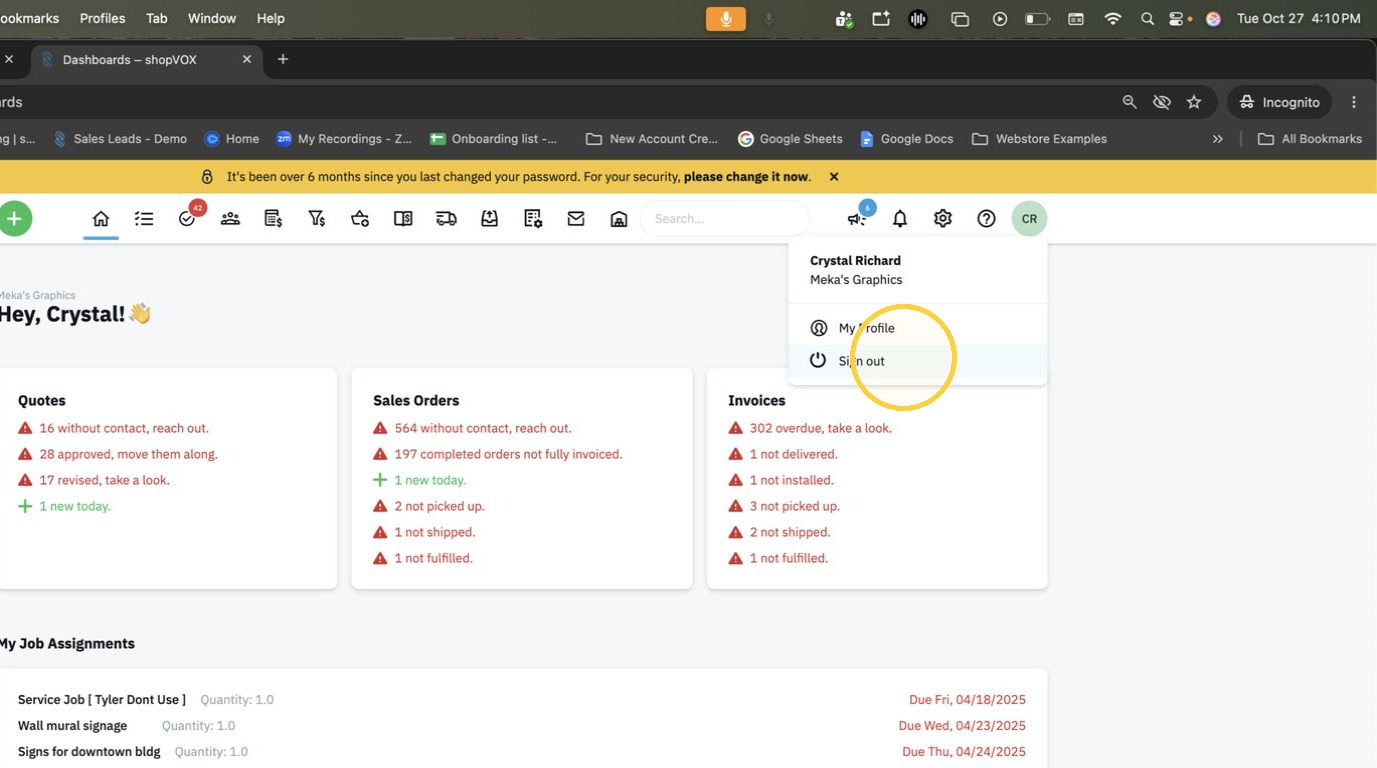Open the warehouse icon
Viewport: 1377px width, 768px height.
619,218
